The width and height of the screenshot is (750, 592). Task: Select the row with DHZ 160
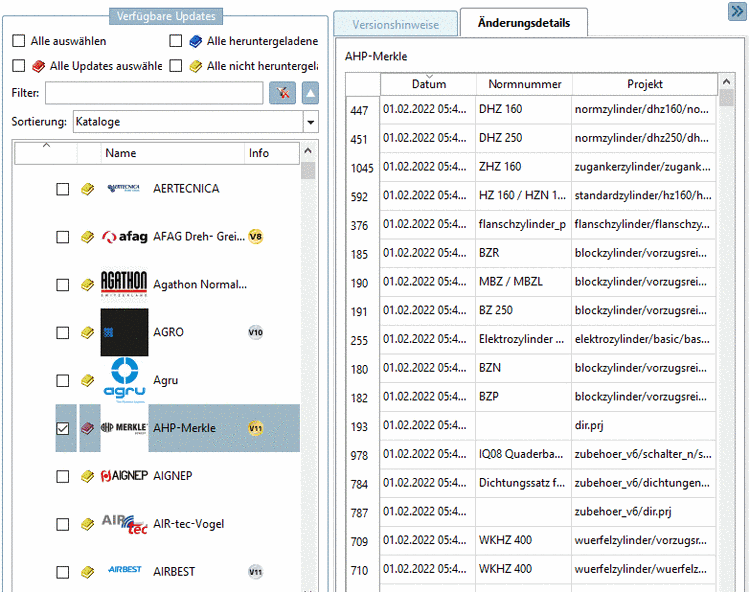click(531, 109)
